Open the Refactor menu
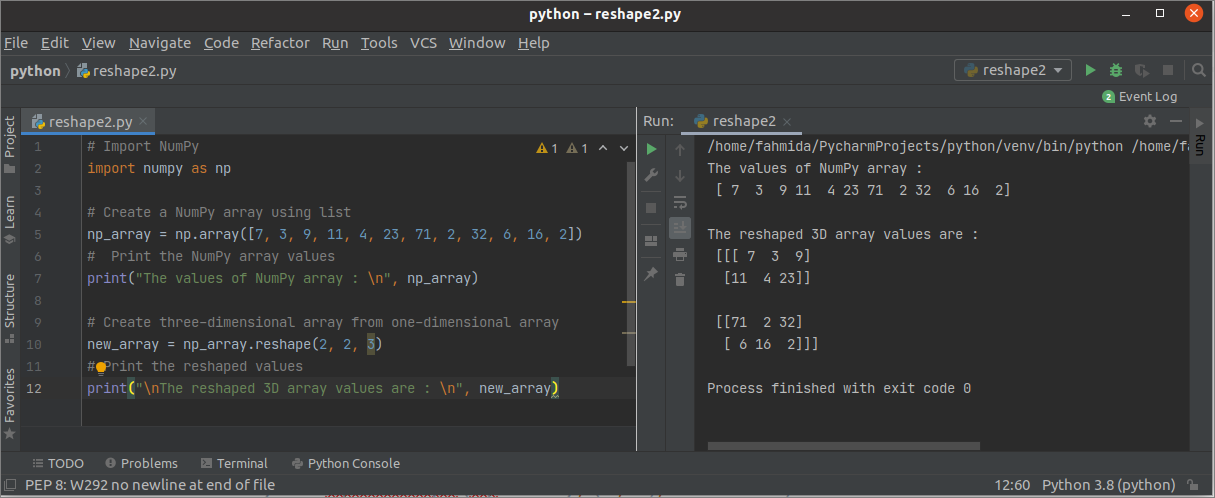Viewport: 1215px width, 498px height. (x=280, y=43)
